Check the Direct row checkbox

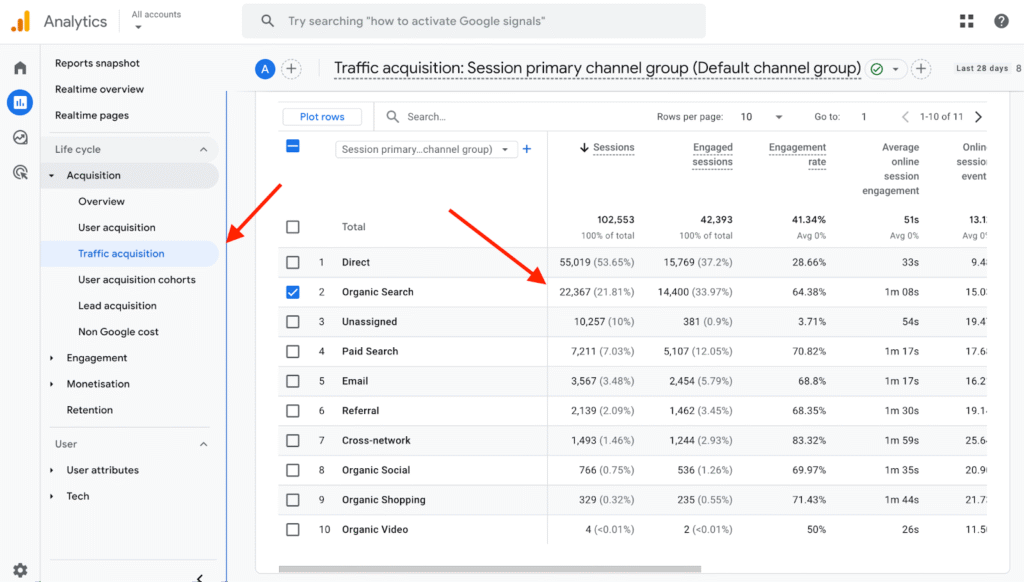[293, 262]
